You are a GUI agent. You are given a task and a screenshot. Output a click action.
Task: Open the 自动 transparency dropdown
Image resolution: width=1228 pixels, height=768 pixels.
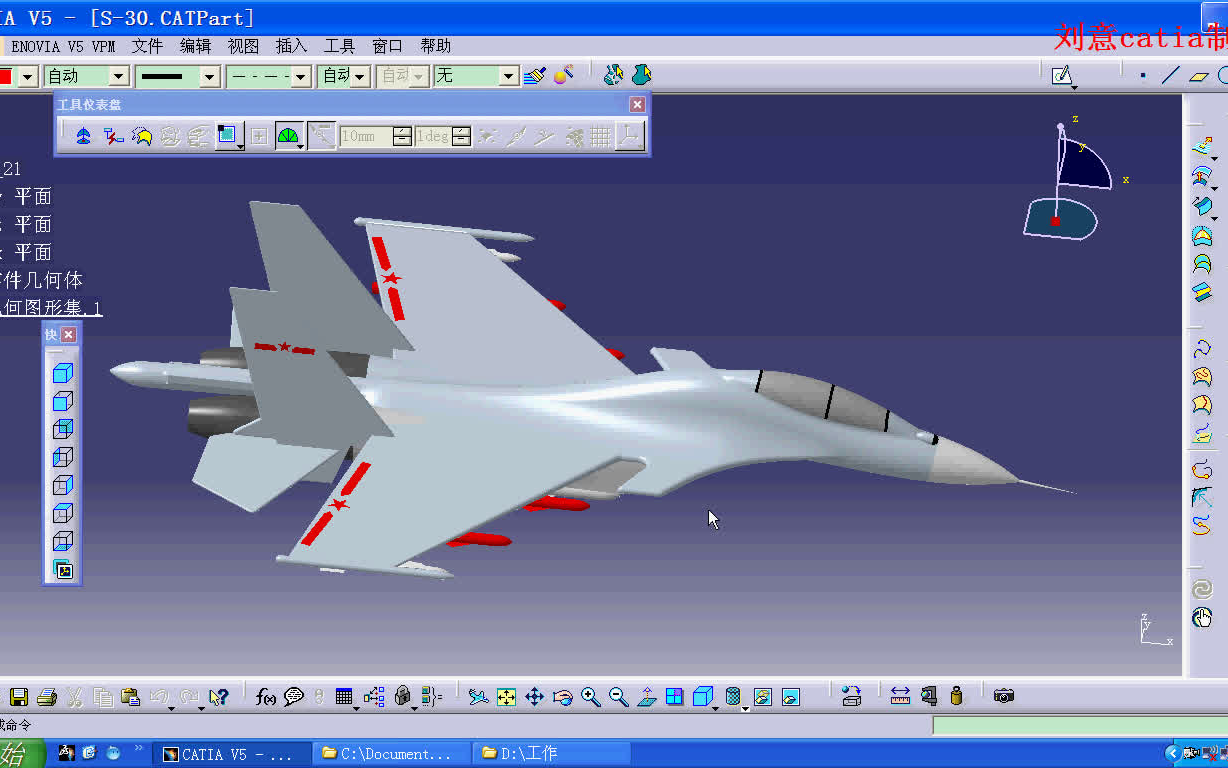(119, 76)
